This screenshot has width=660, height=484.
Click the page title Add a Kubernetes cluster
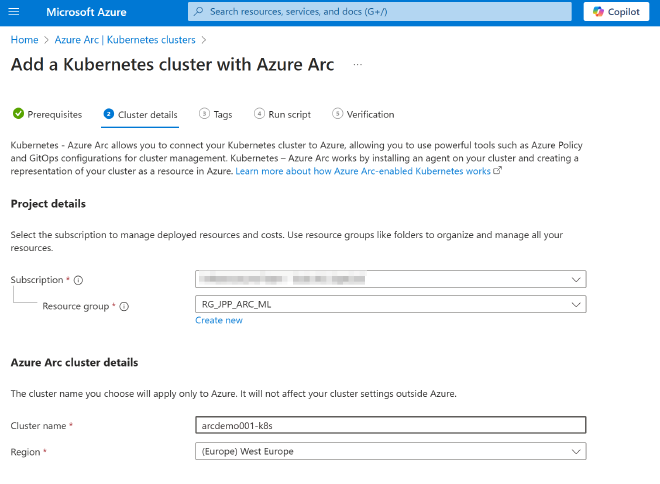tap(173, 64)
